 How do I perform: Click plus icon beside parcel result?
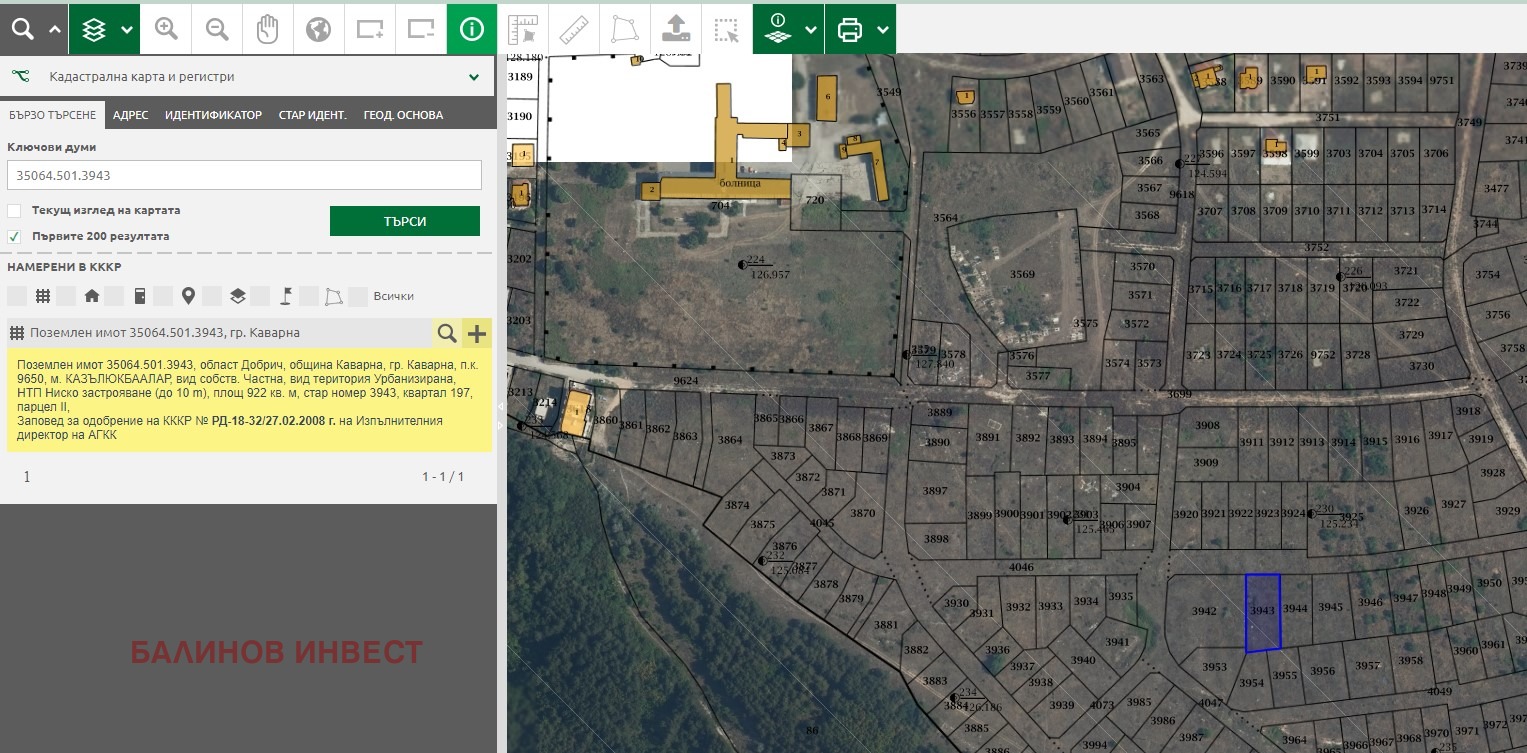477,333
